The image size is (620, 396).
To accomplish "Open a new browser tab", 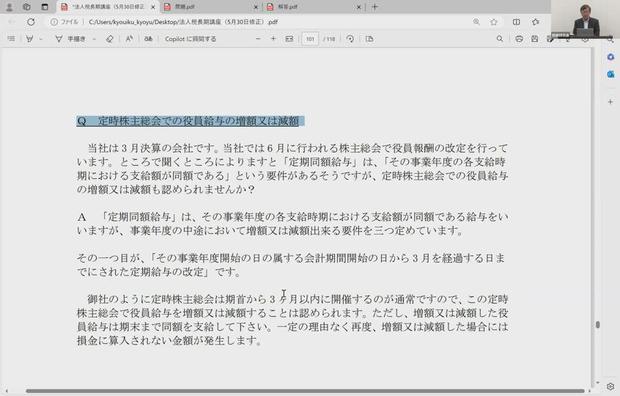I will (375, 7).
